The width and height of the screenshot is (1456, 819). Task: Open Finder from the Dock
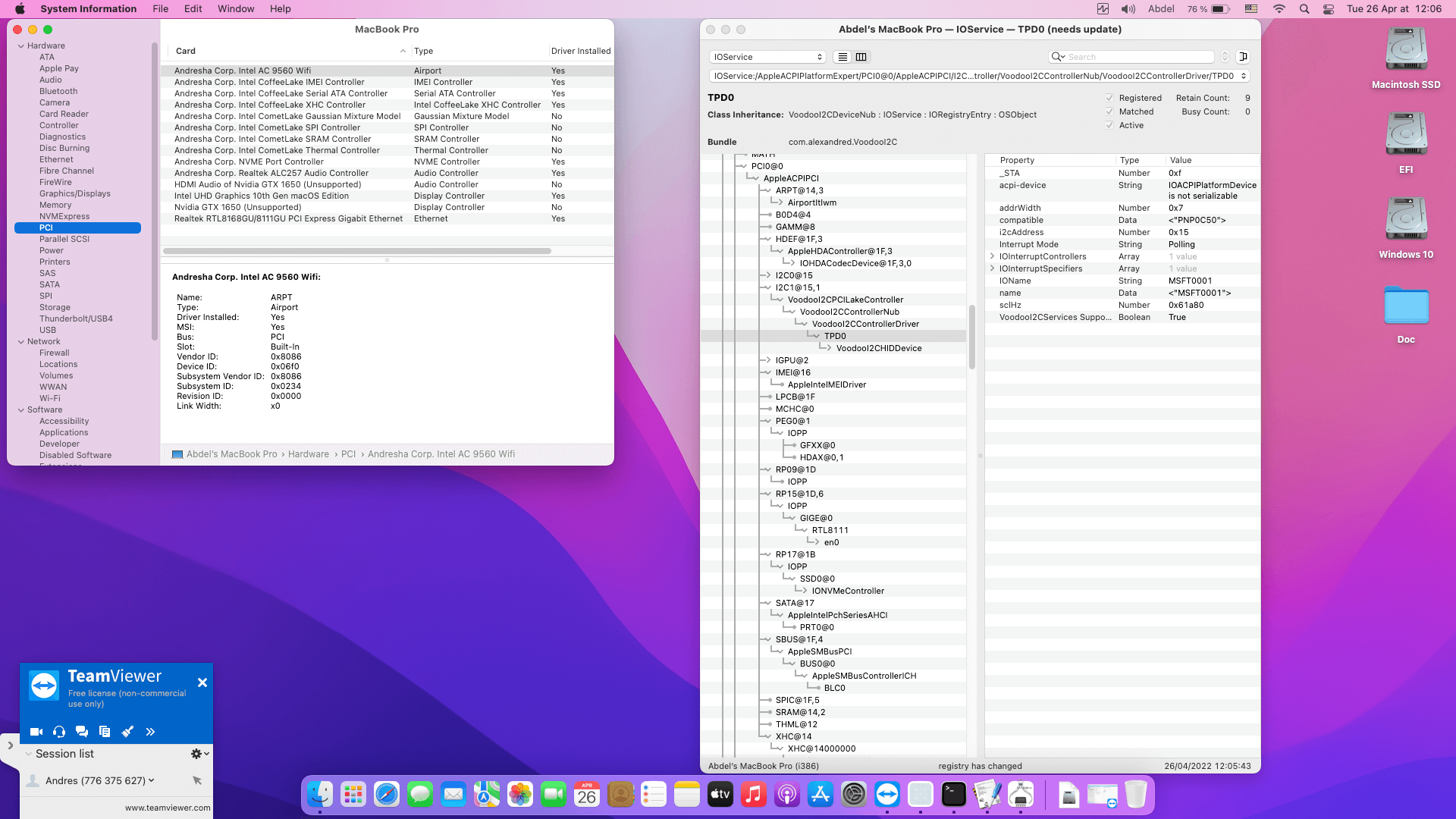click(x=320, y=794)
